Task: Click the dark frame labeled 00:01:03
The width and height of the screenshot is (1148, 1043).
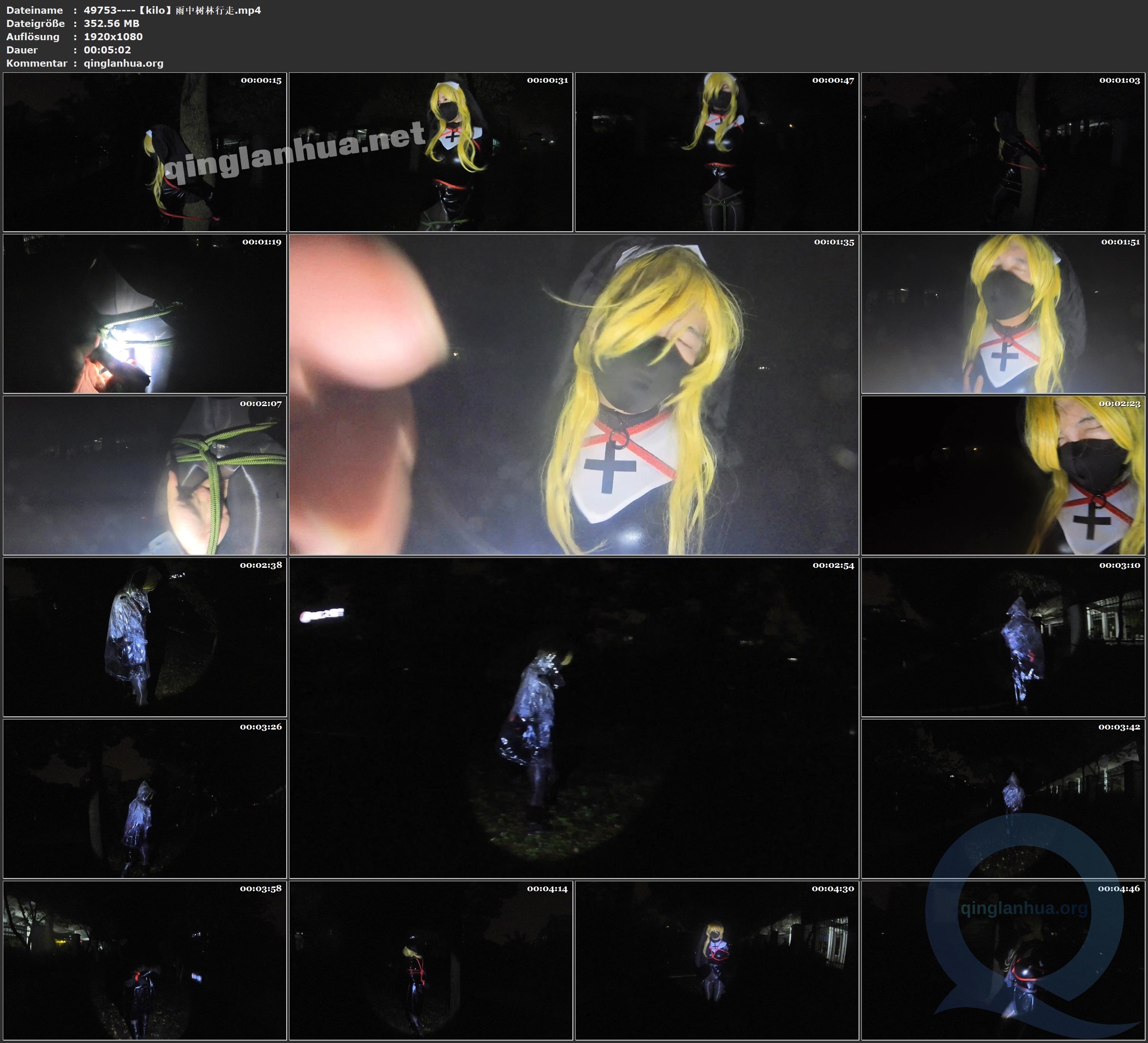Action: (x=1003, y=152)
